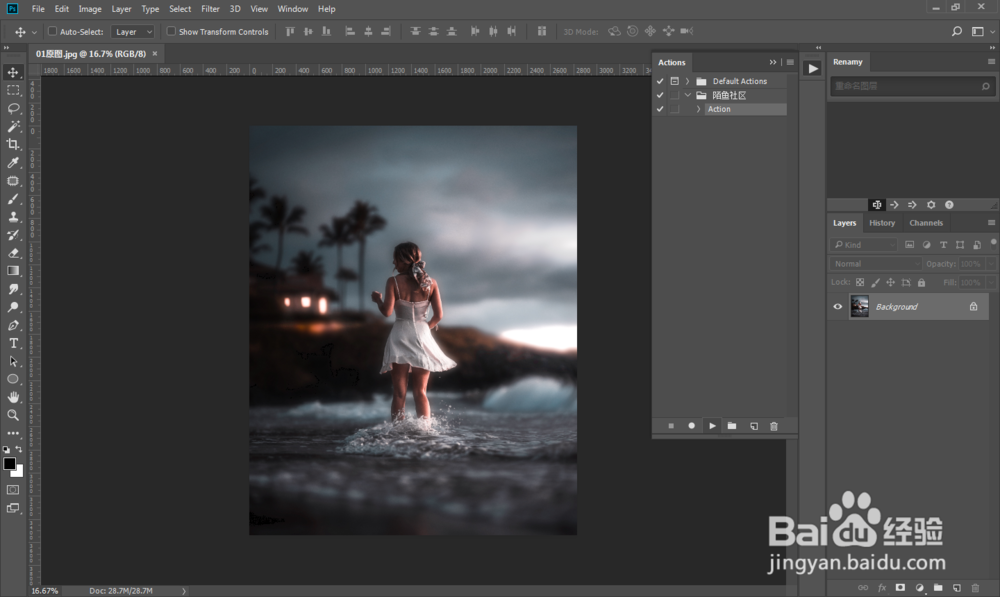Open the Move tool preset picker arrow
Image resolution: width=1000 pixels, height=597 pixels.
click(x=34, y=32)
